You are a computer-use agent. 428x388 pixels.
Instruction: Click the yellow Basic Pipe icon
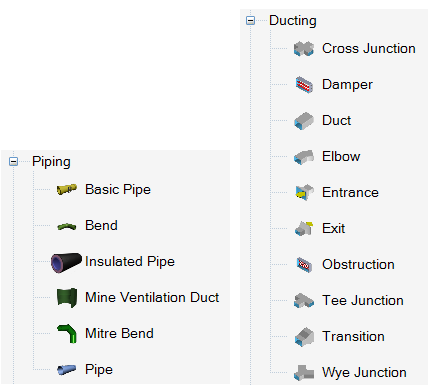click(67, 189)
